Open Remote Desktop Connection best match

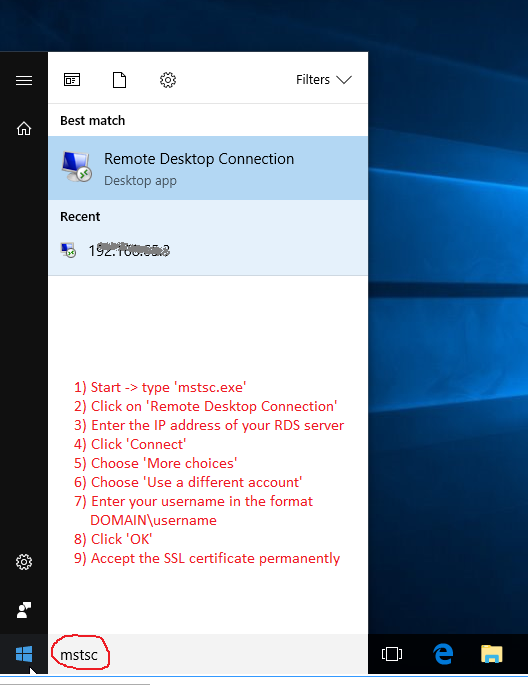208,168
